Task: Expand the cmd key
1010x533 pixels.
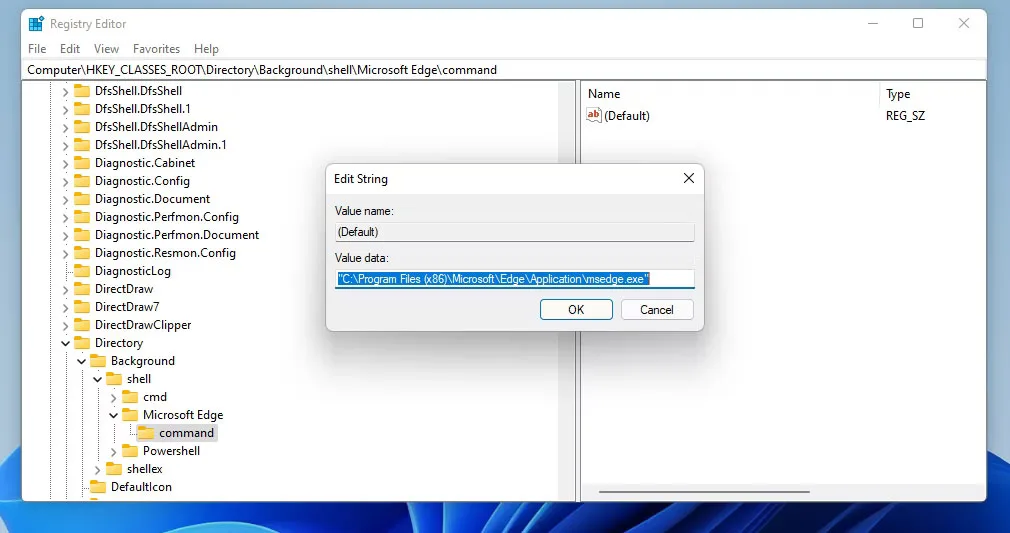Action: pyautogui.click(x=113, y=399)
